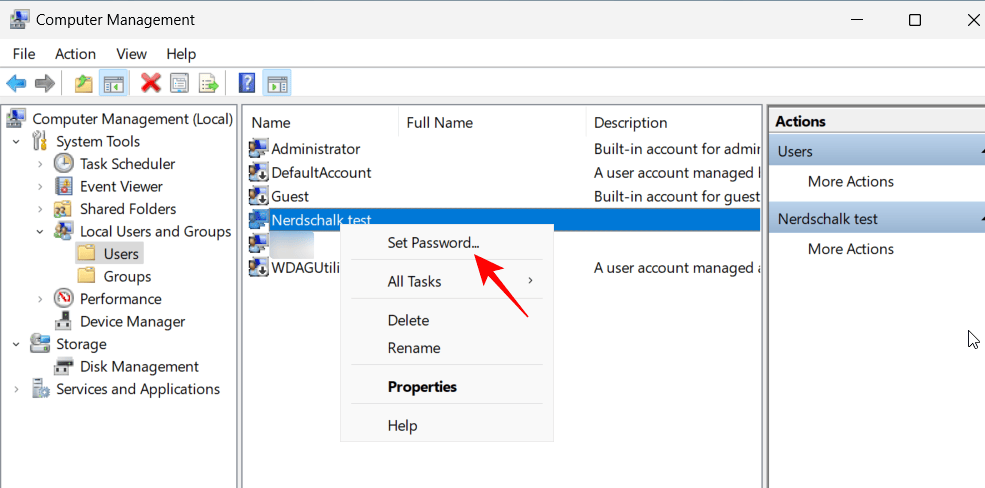Choose Set Password... from context menu
The image size is (985, 488).
tap(433, 243)
